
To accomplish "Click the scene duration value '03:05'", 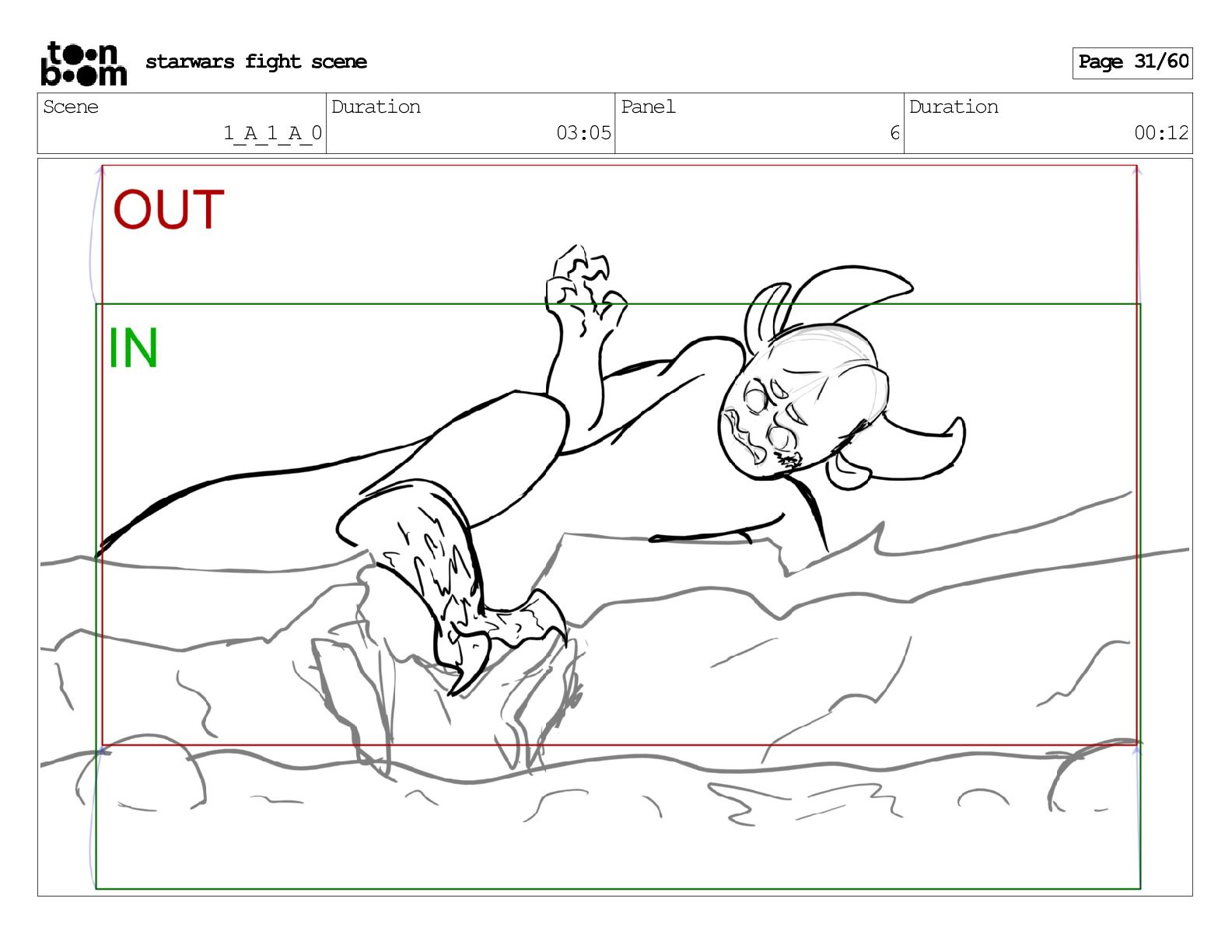I will tap(583, 133).
